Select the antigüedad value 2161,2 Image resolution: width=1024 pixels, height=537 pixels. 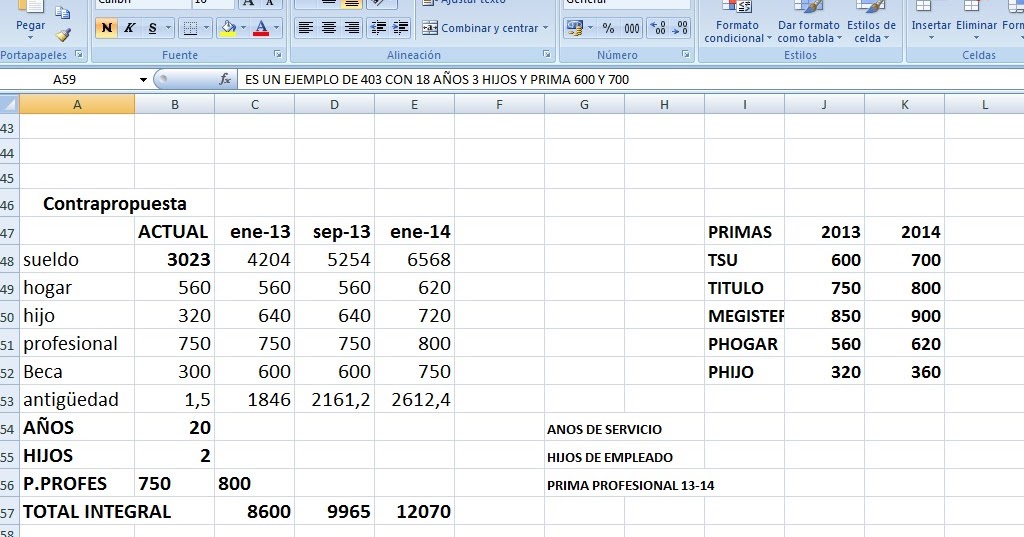[x=334, y=400]
